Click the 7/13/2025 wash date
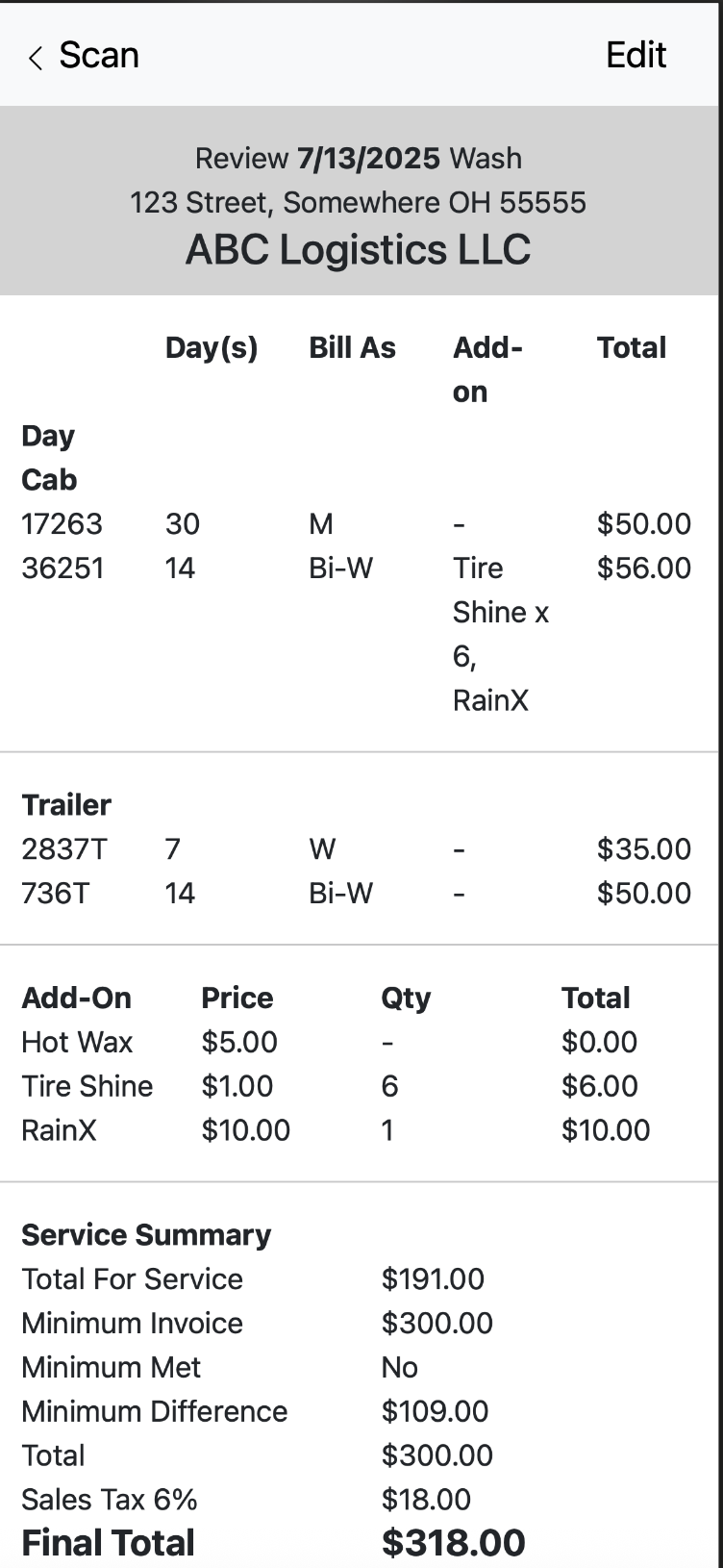This screenshot has height=1568, width=723. [368, 159]
